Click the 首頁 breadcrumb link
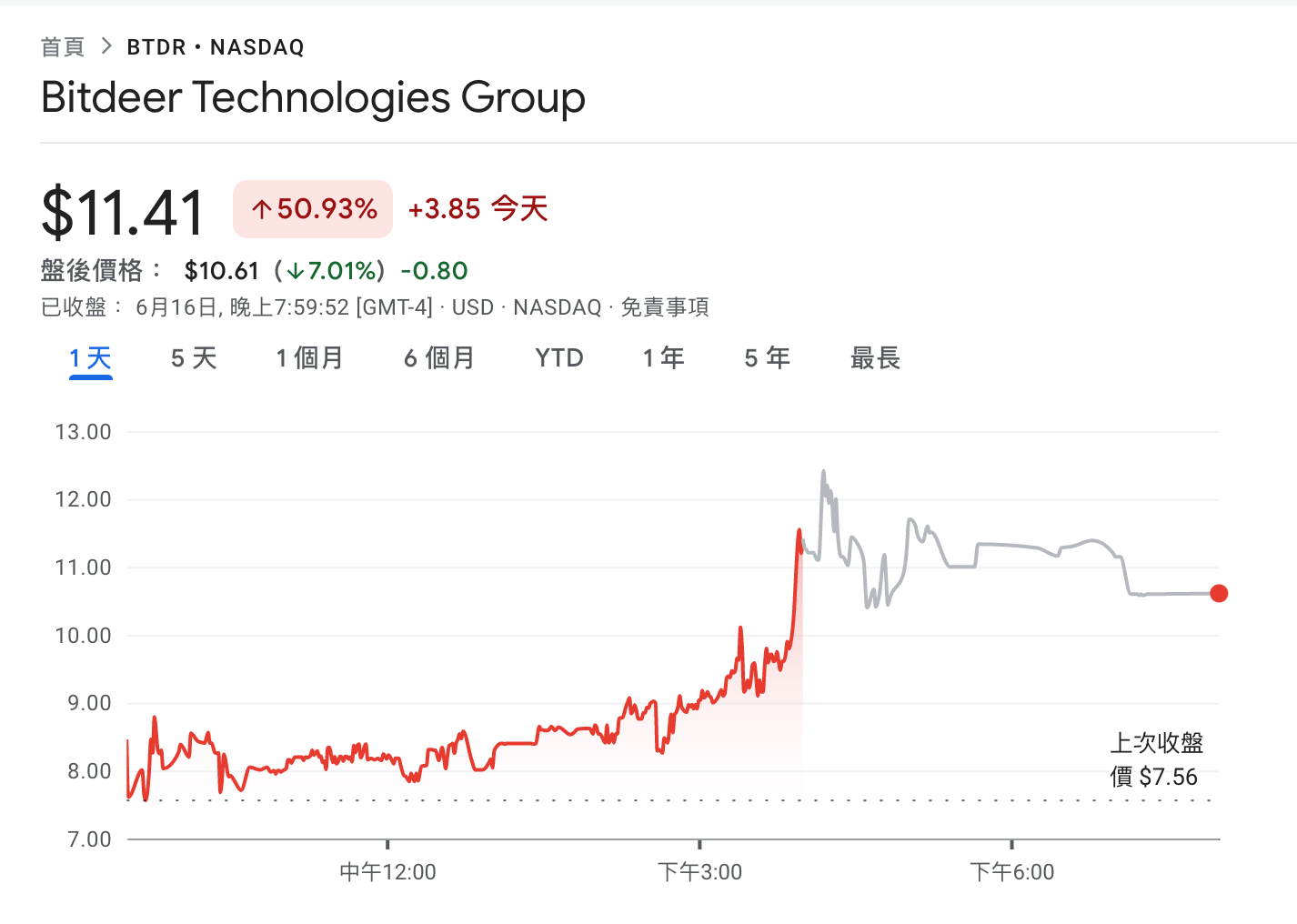This screenshot has width=1297, height=924. (61, 46)
